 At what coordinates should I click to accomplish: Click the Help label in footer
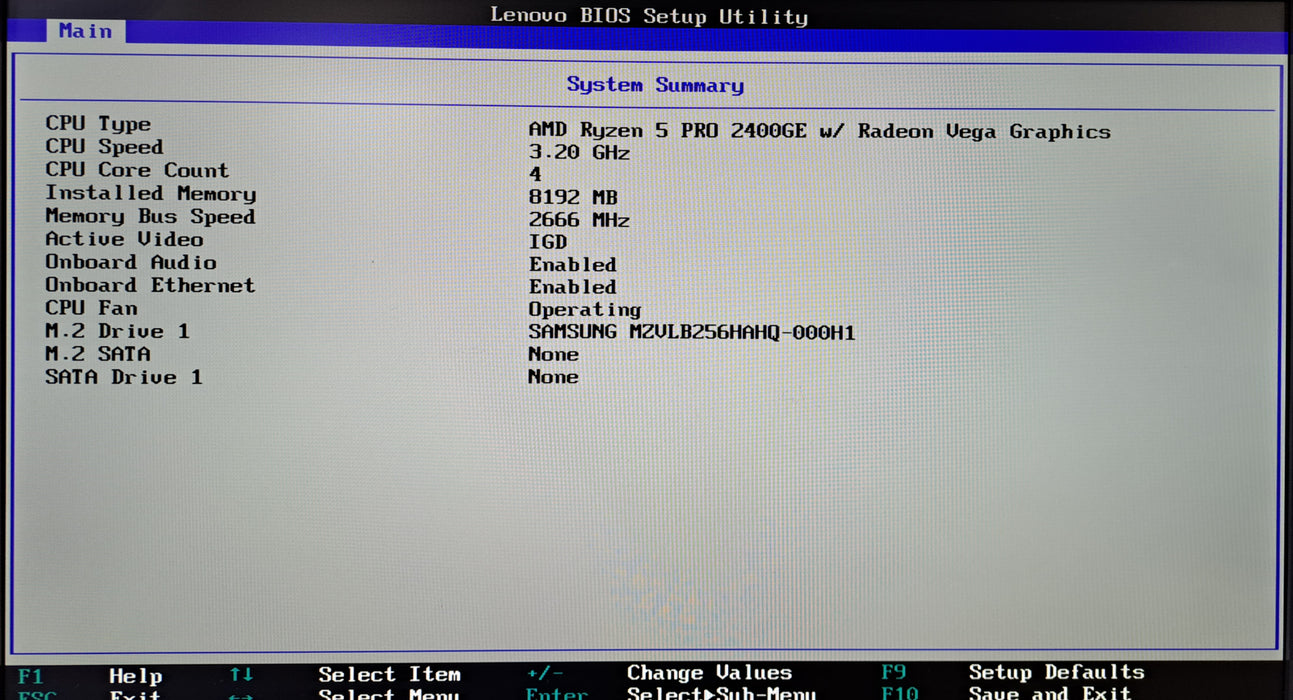tap(135, 676)
